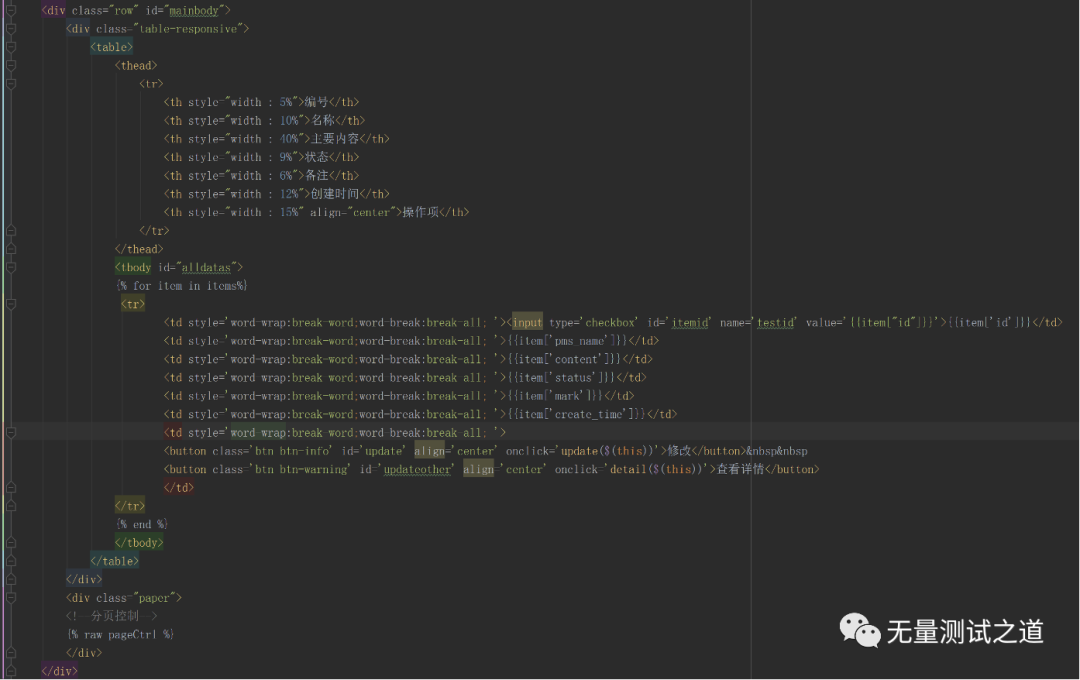This screenshot has height=680, width=1080.
Task: Collapse the mainbody div code block
Action: (x=10, y=10)
